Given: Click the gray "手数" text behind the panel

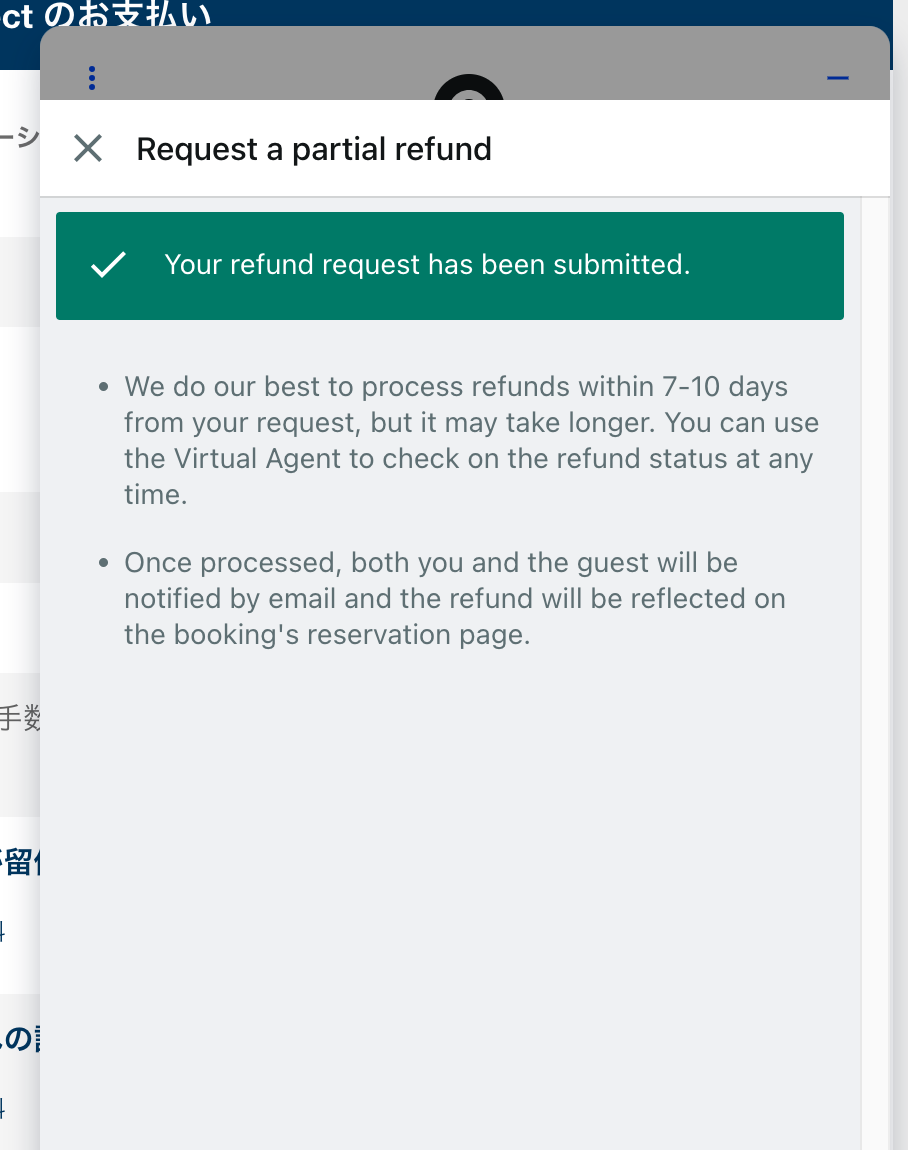Looking at the screenshot, I should pos(19,718).
